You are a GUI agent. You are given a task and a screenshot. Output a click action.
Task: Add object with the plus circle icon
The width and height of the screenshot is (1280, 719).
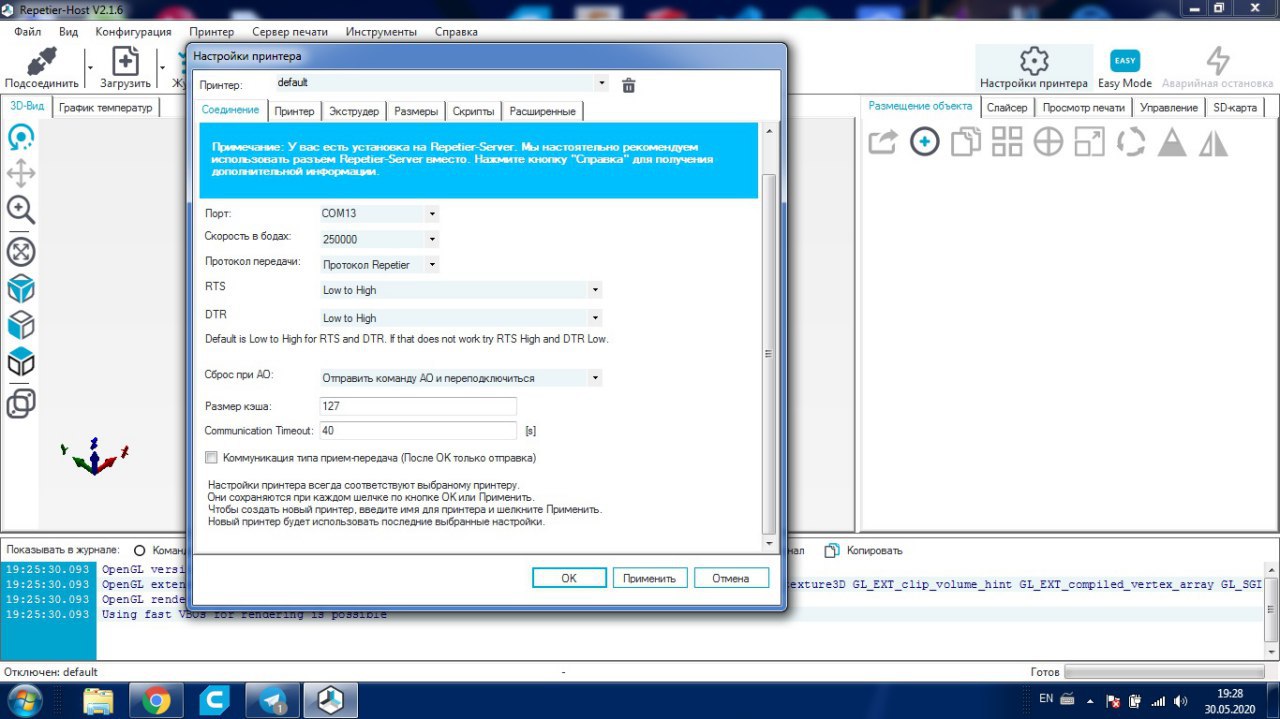924,142
